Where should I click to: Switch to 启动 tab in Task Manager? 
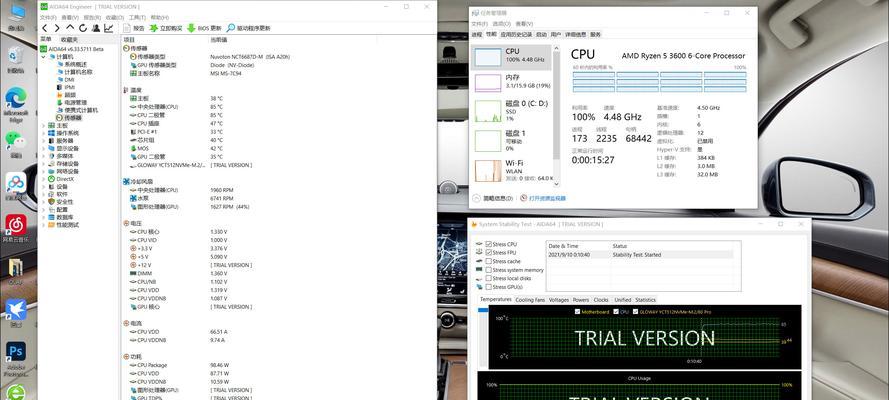(x=541, y=35)
